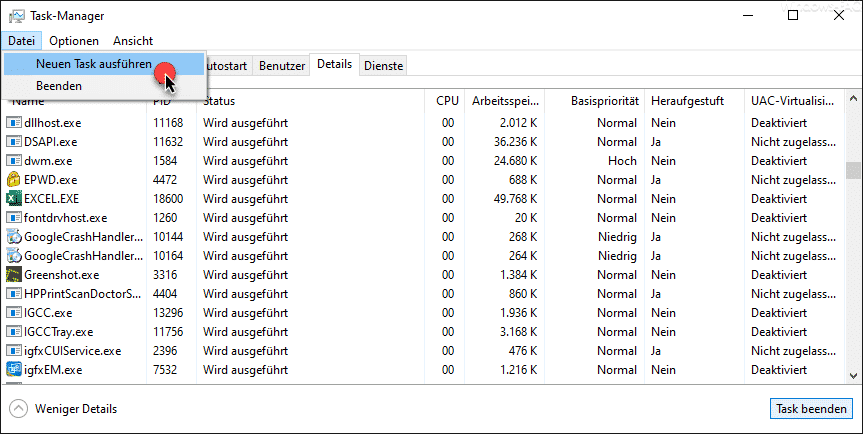Viewport: 863px width, 434px height.
Task: Sort by Basispriorität column header
Action: pyautogui.click(x=604, y=101)
